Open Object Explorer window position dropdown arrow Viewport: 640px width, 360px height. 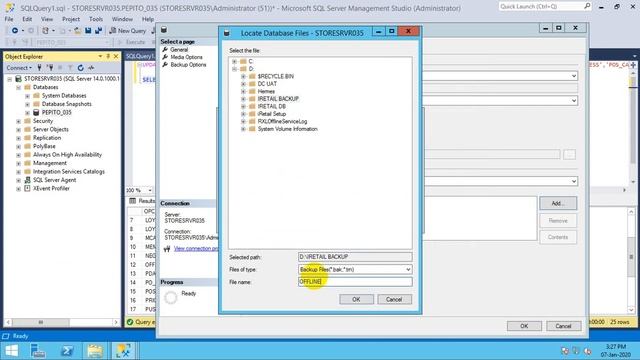100,56
